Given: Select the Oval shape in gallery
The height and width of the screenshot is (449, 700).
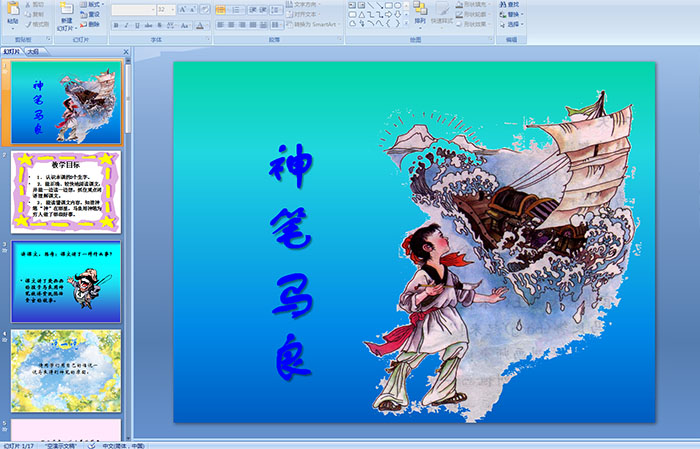Looking at the screenshot, I should click(x=397, y=5).
